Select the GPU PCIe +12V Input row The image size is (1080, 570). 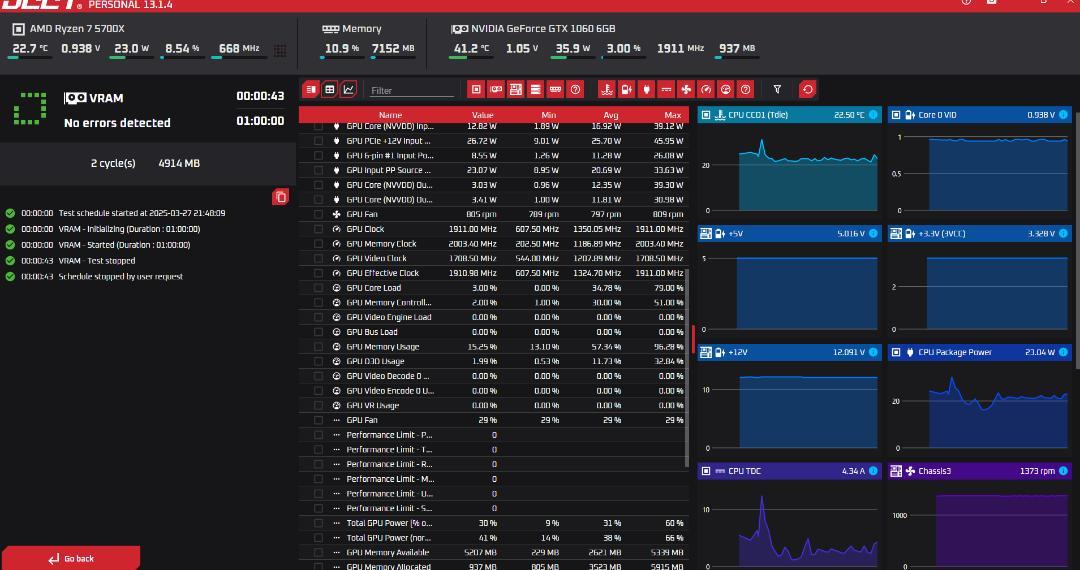[493, 140]
